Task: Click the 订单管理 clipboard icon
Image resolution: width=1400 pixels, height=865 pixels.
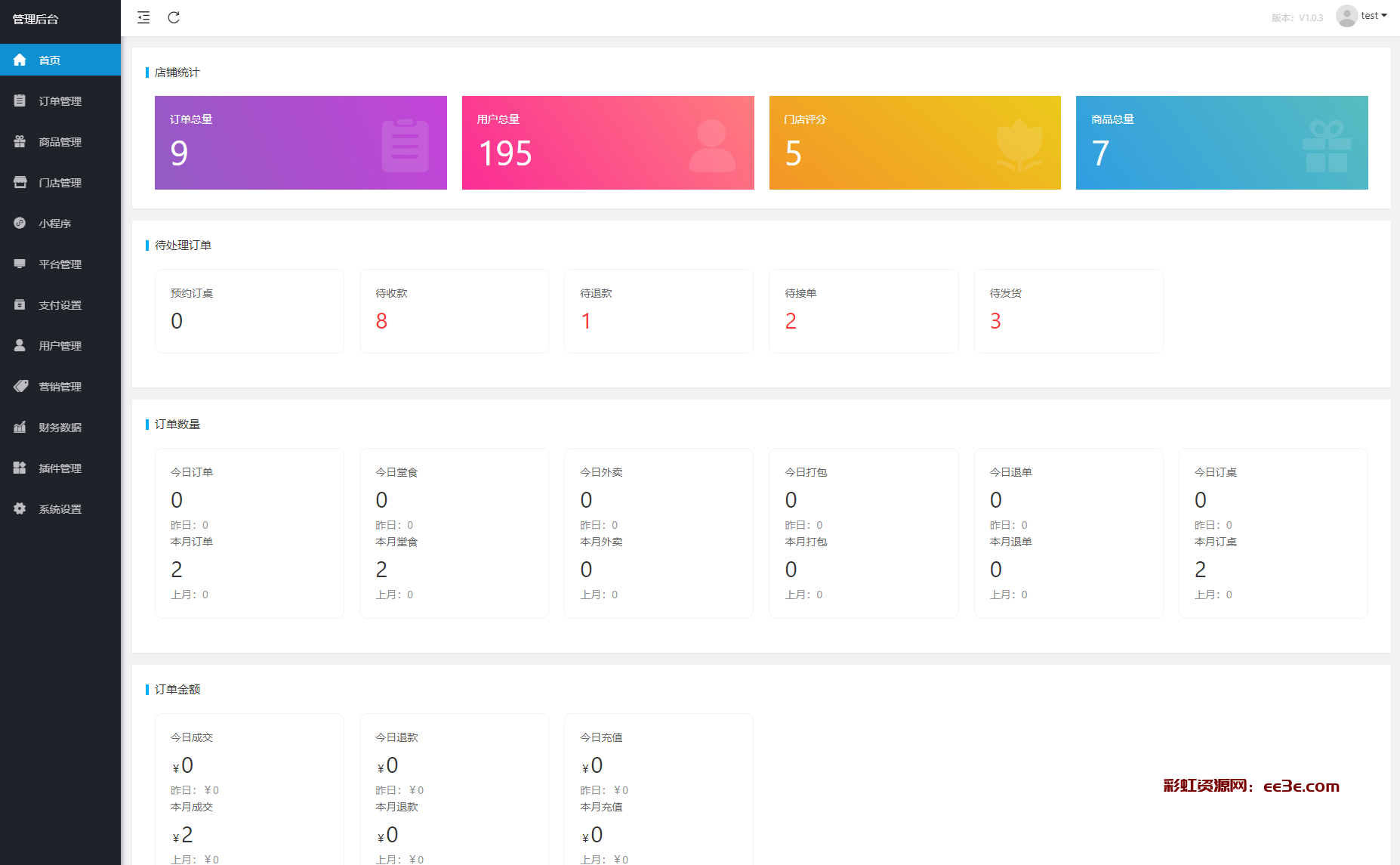Action: [x=20, y=100]
